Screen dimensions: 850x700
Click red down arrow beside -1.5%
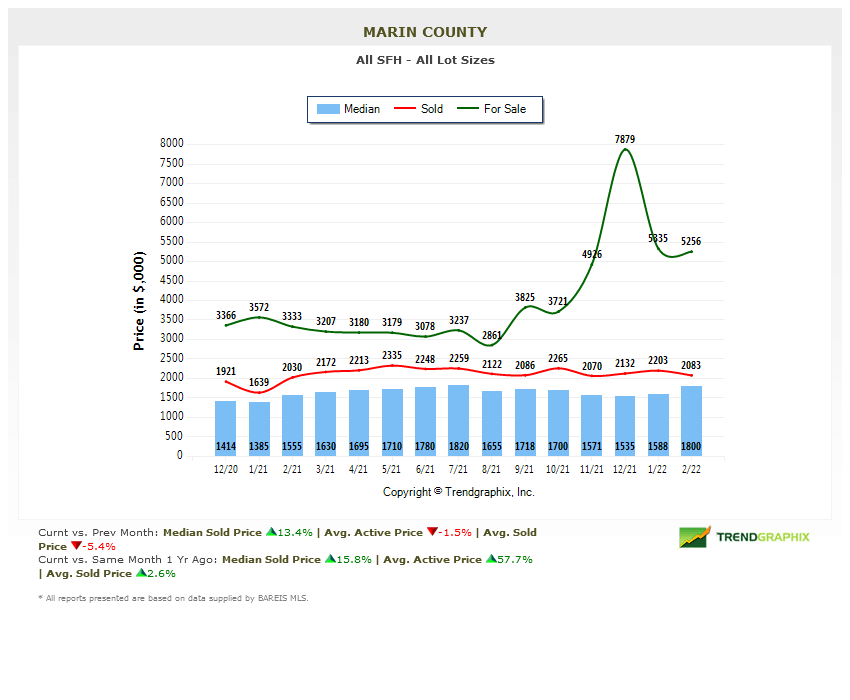coord(431,533)
